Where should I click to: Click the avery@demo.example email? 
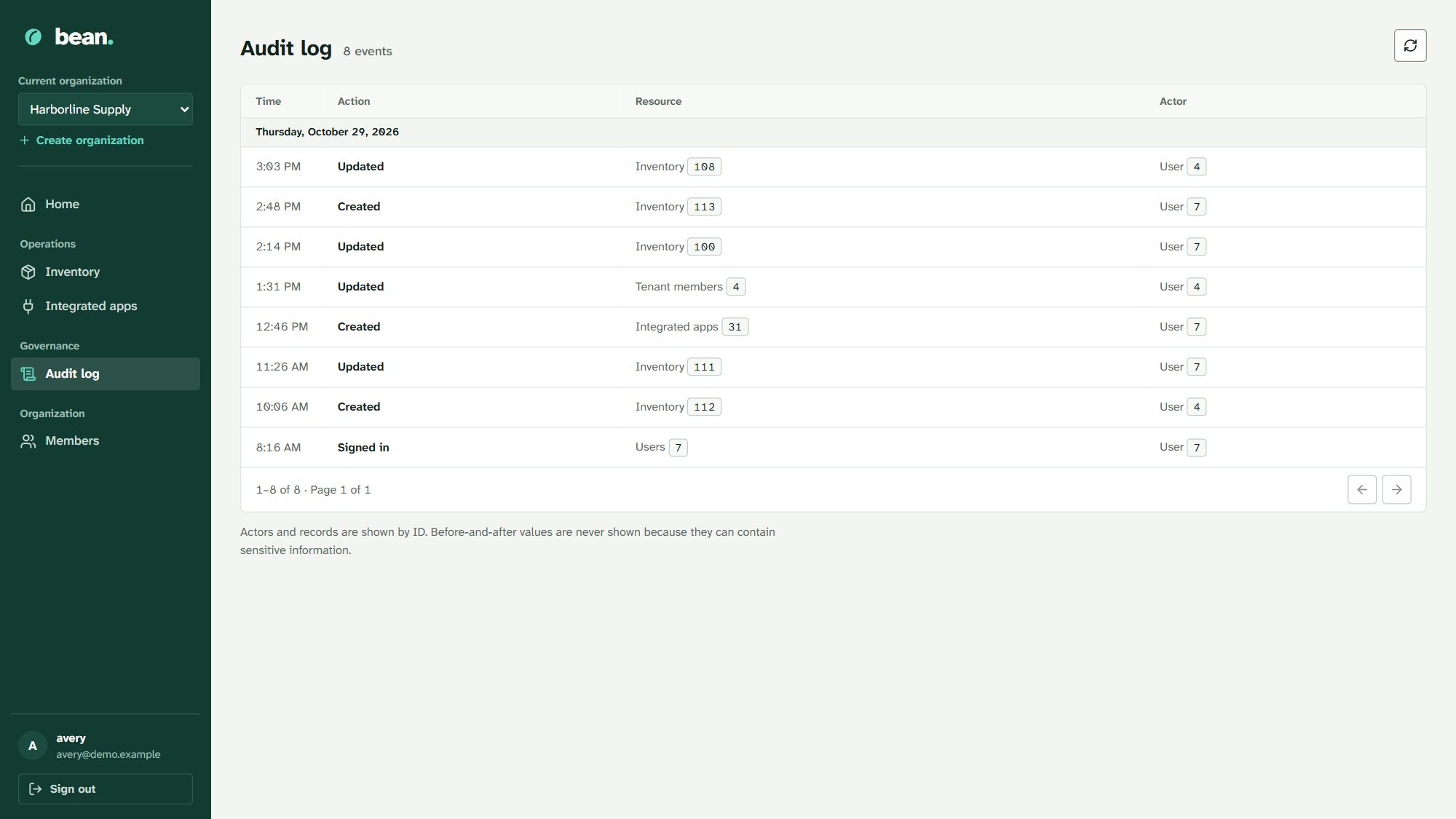108,754
